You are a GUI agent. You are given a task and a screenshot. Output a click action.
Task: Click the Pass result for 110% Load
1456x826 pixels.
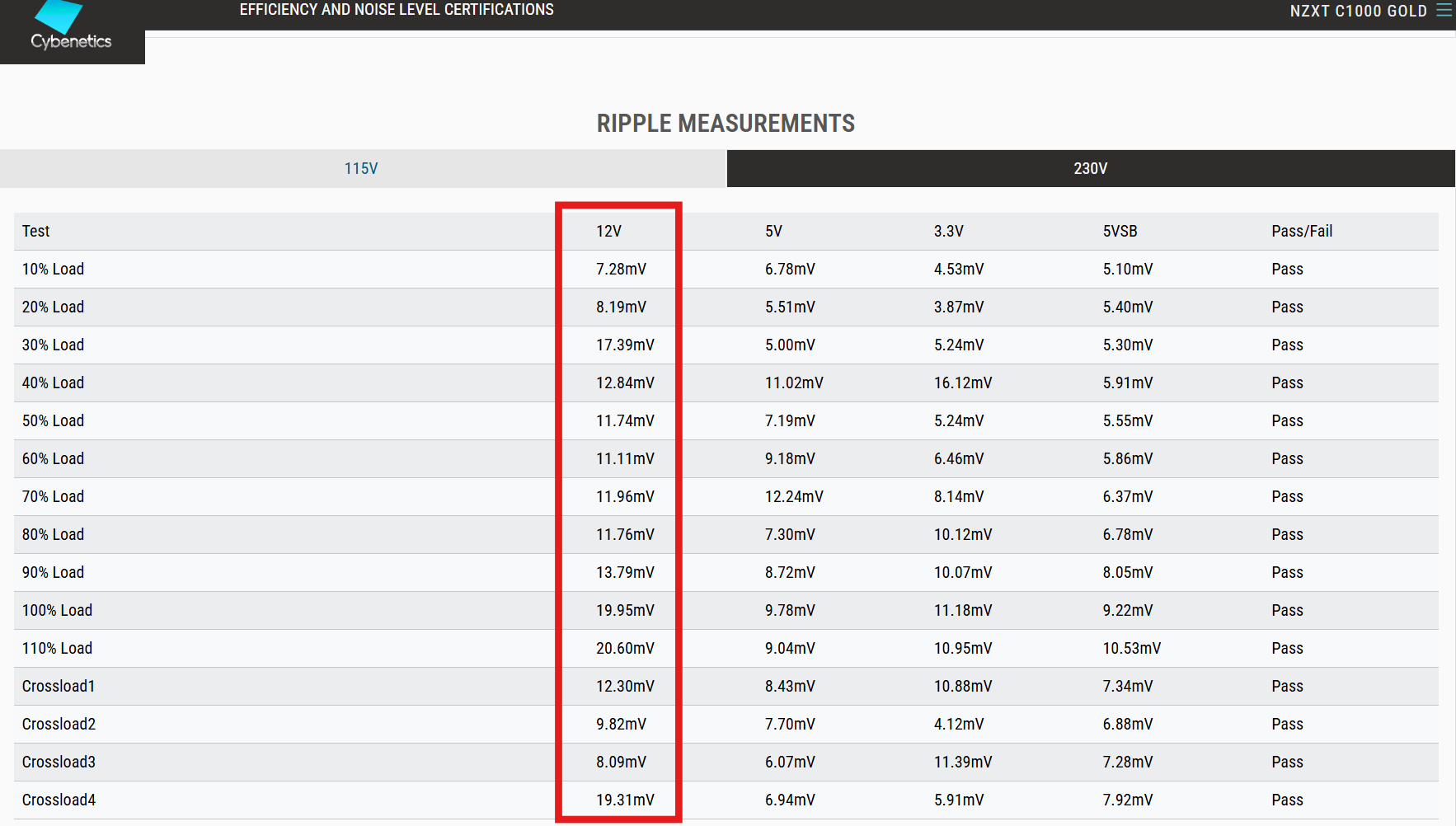[x=1287, y=649]
